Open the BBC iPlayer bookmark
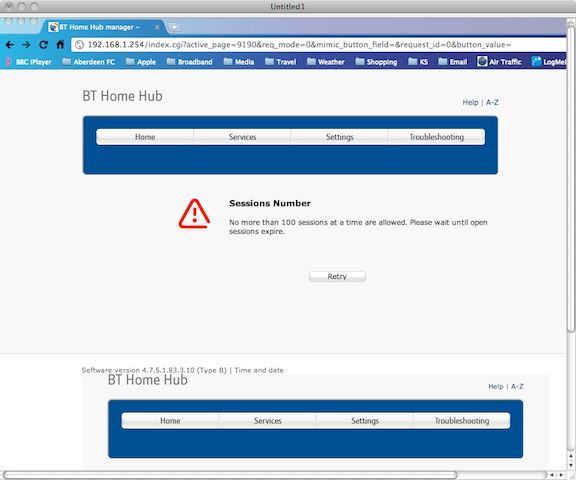Screen dimensions: 576x480 pyautogui.click(x=28, y=62)
